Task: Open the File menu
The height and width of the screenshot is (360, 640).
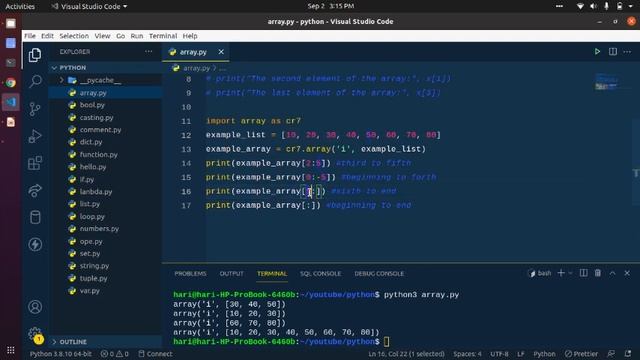Action: click(30, 36)
